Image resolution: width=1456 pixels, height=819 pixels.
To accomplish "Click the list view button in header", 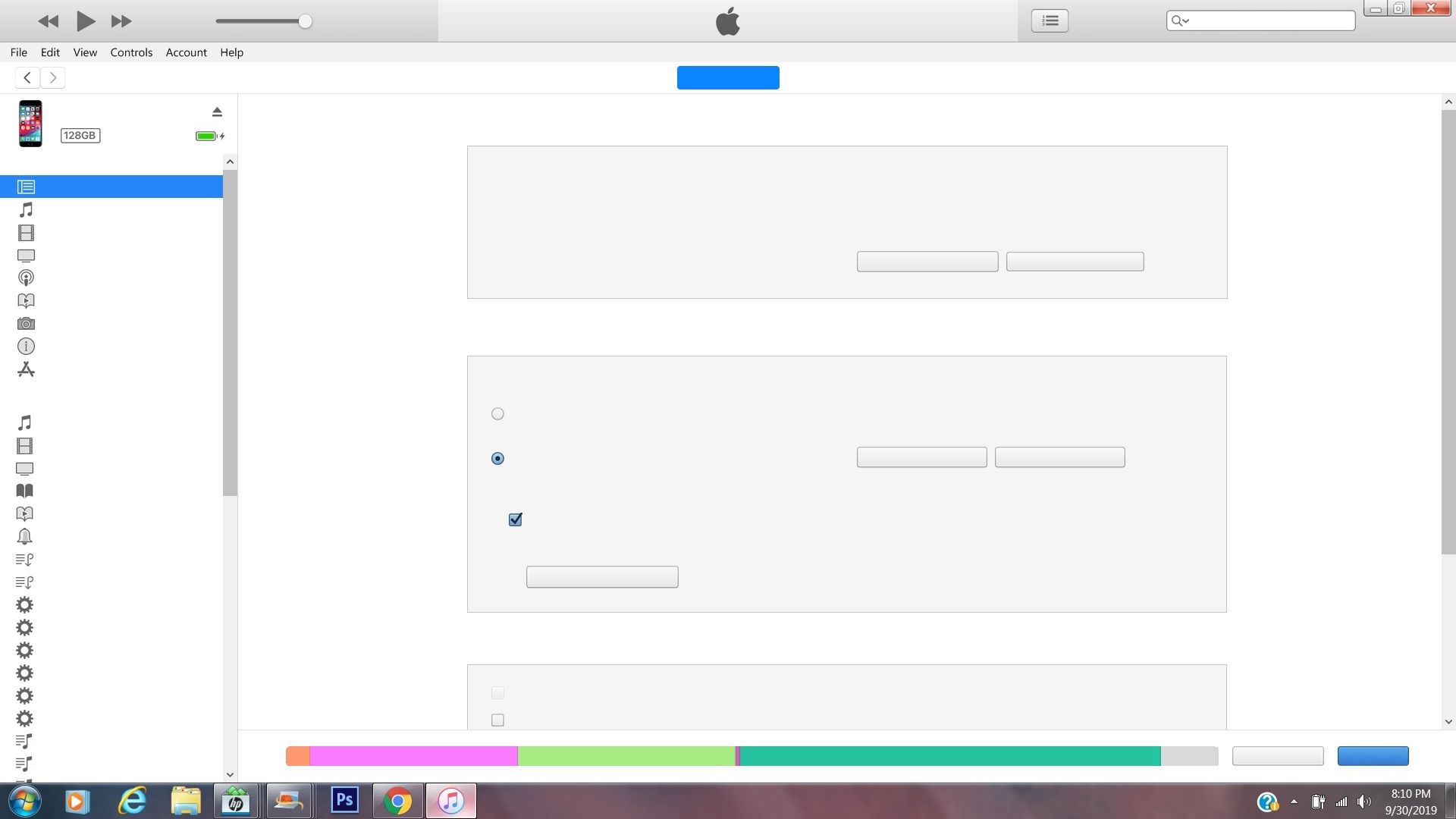I will tap(1050, 20).
